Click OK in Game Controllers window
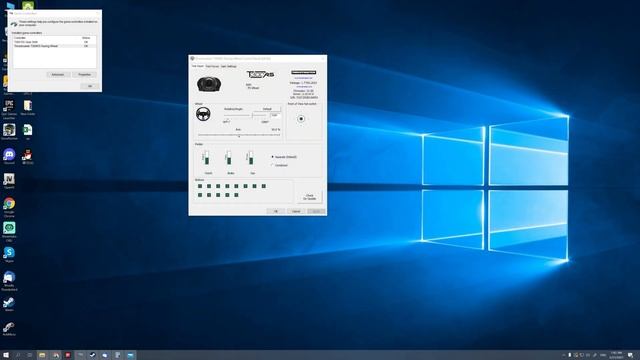This screenshot has width=640, height=360. 90,86
